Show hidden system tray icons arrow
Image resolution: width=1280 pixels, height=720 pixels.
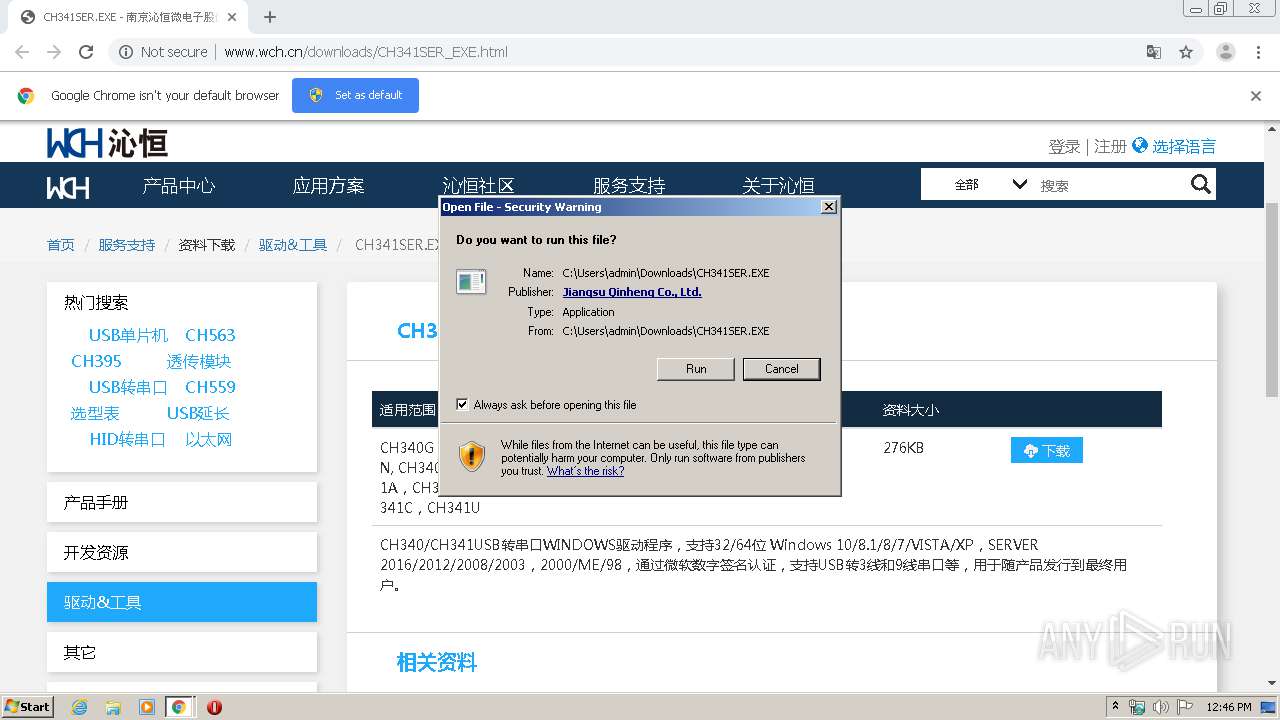(1115, 707)
